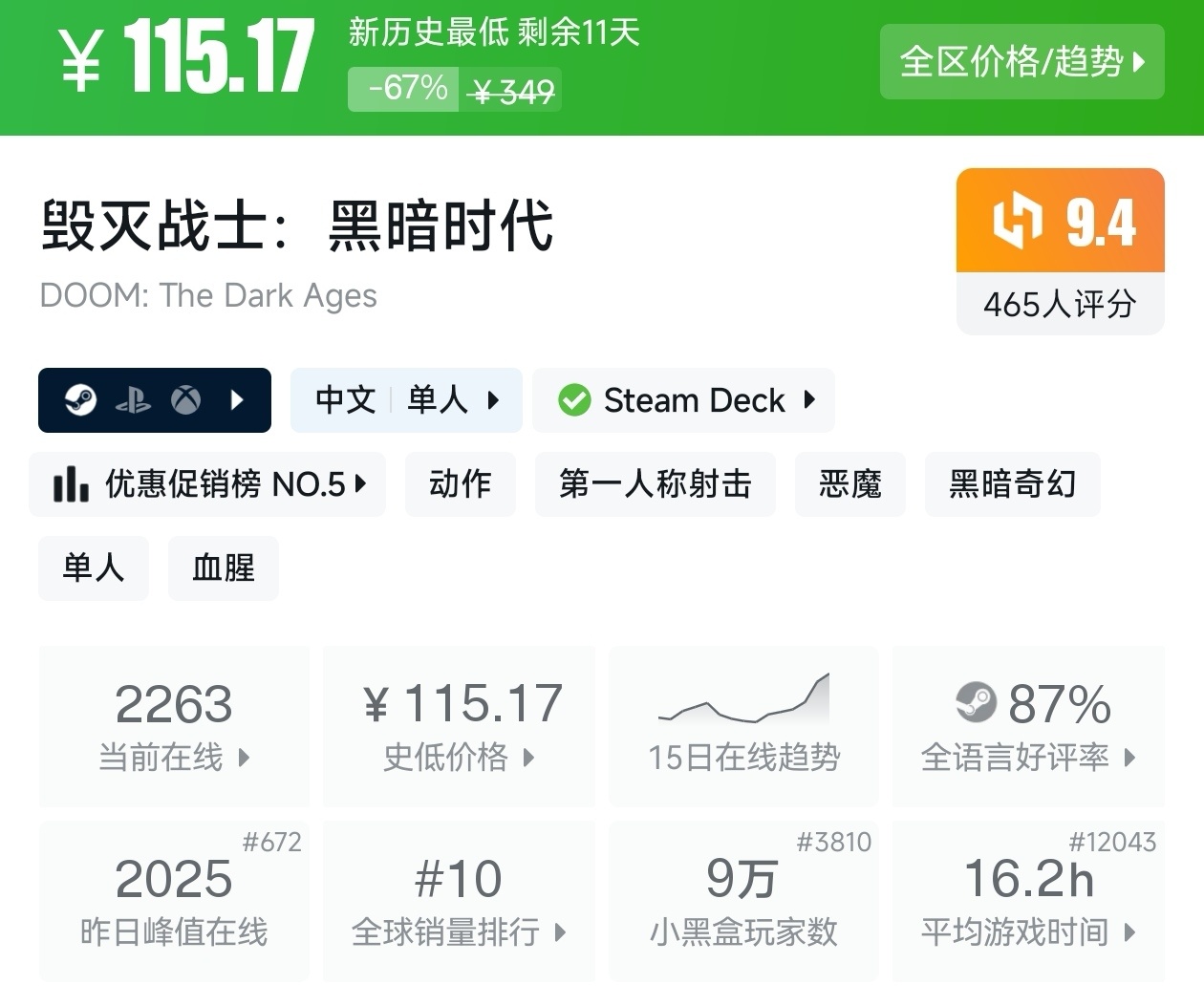Click the green Steam Deck verified checkmark
The height and width of the screenshot is (1006, 1204).
pyautogui.click(x=574, y=400)
